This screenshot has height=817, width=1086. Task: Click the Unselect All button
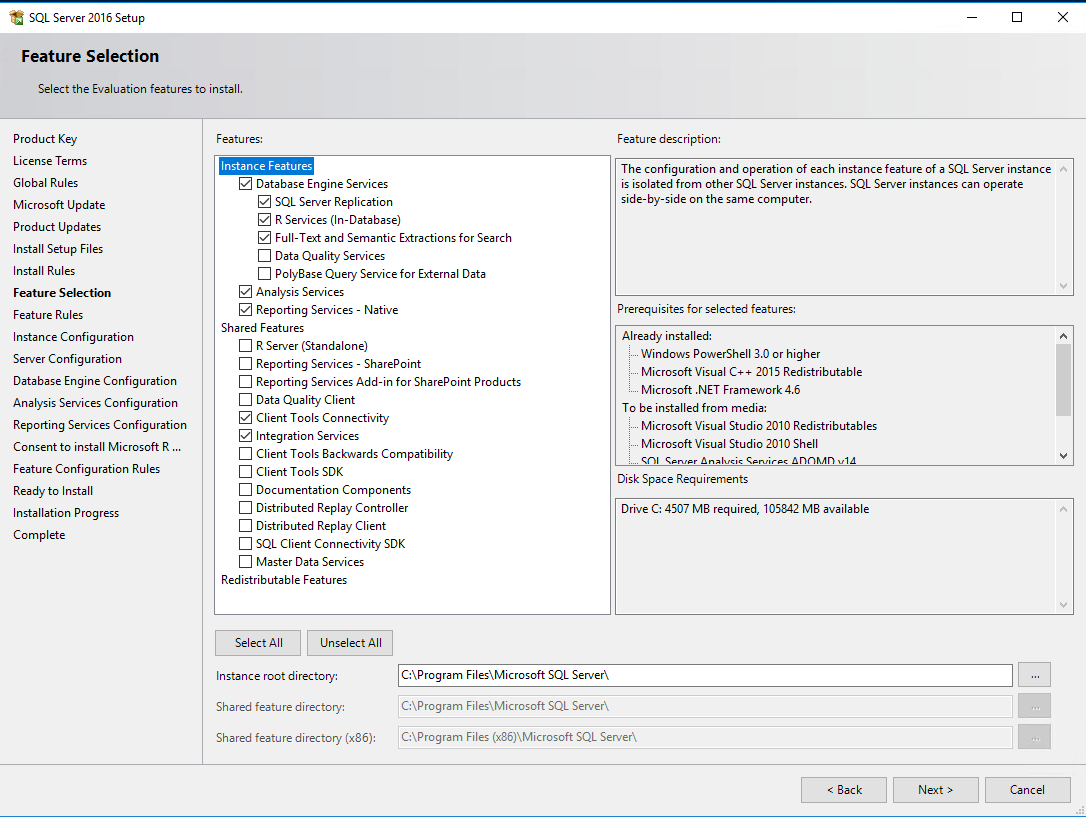pos(350,643)
